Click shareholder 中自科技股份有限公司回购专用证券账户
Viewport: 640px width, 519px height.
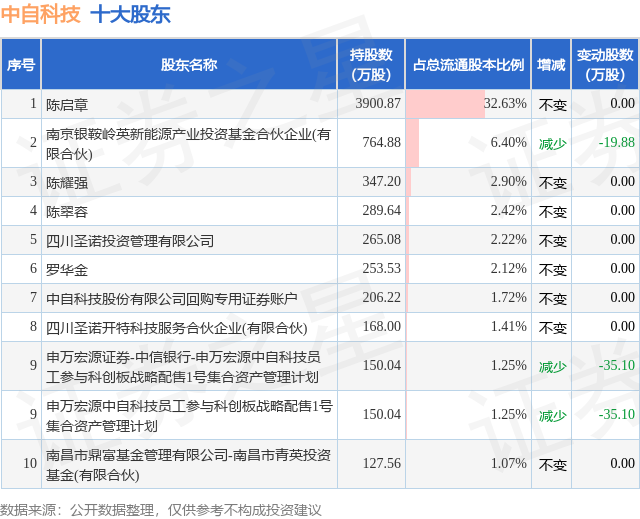pos(172,299)
